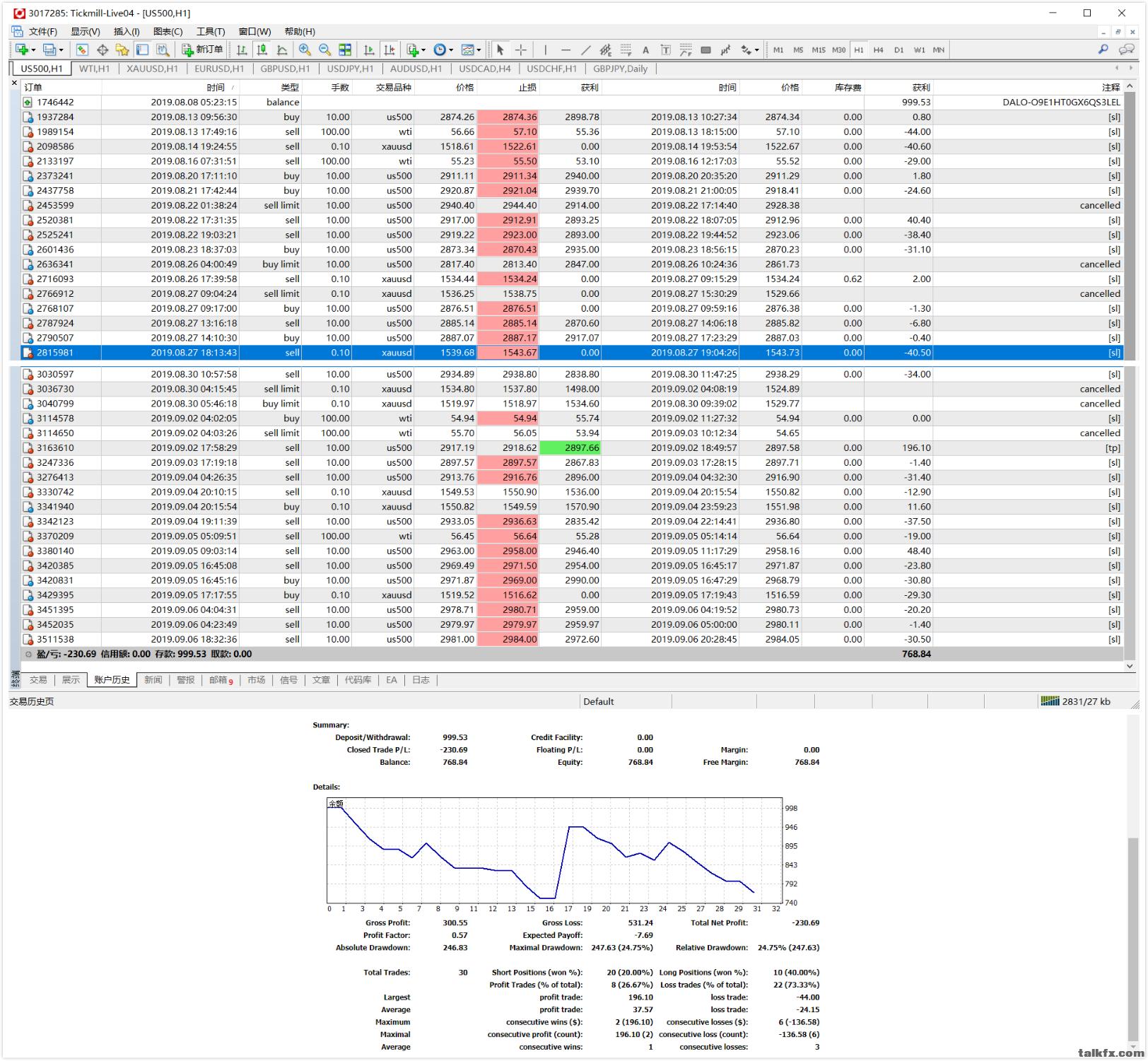
Task: Select candlestick chart display icon
Action: click(x=262, y=49)
